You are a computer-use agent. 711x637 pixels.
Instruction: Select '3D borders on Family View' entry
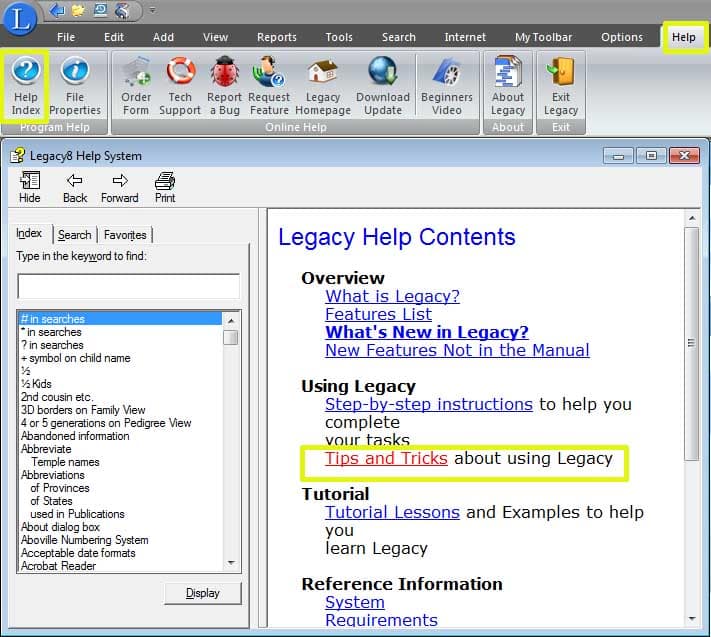point(120,410)
